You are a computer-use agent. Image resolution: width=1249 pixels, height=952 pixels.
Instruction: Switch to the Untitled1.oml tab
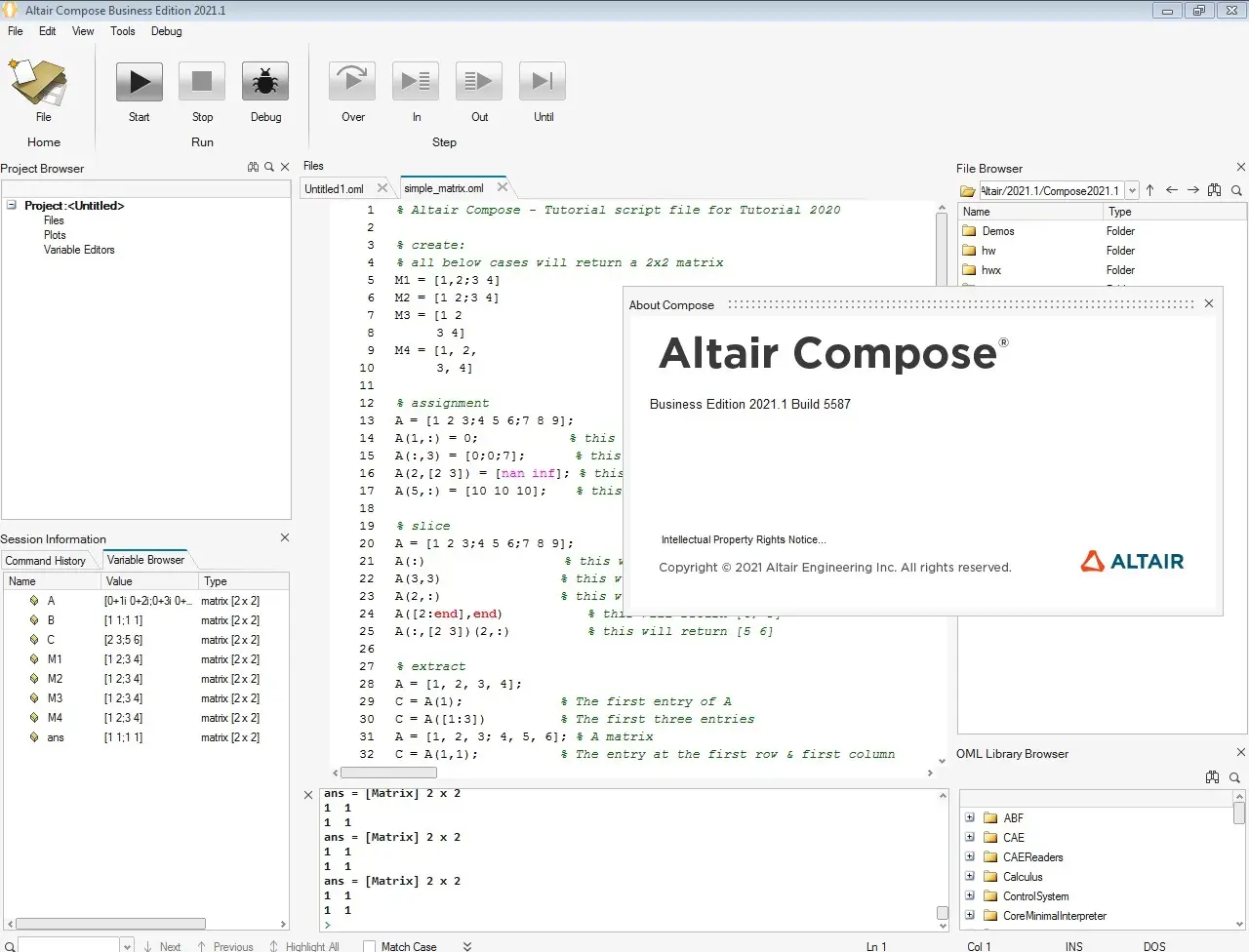(335, 188)
